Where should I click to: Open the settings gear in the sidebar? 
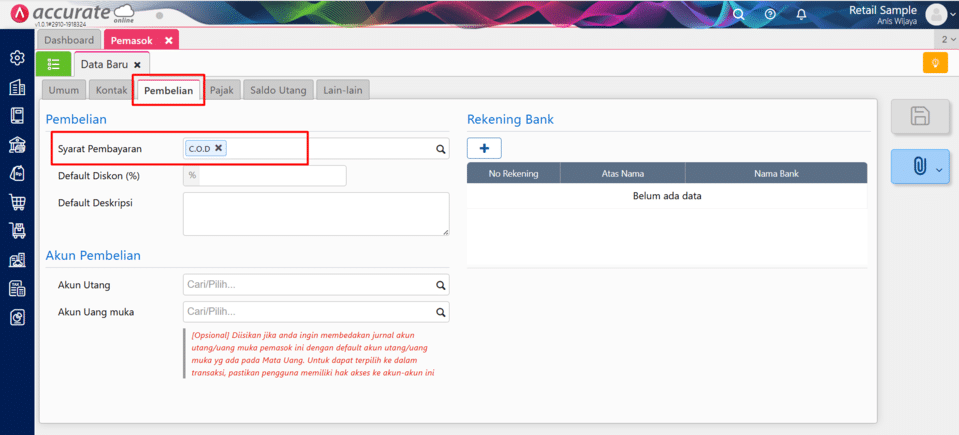coord(17,58)
